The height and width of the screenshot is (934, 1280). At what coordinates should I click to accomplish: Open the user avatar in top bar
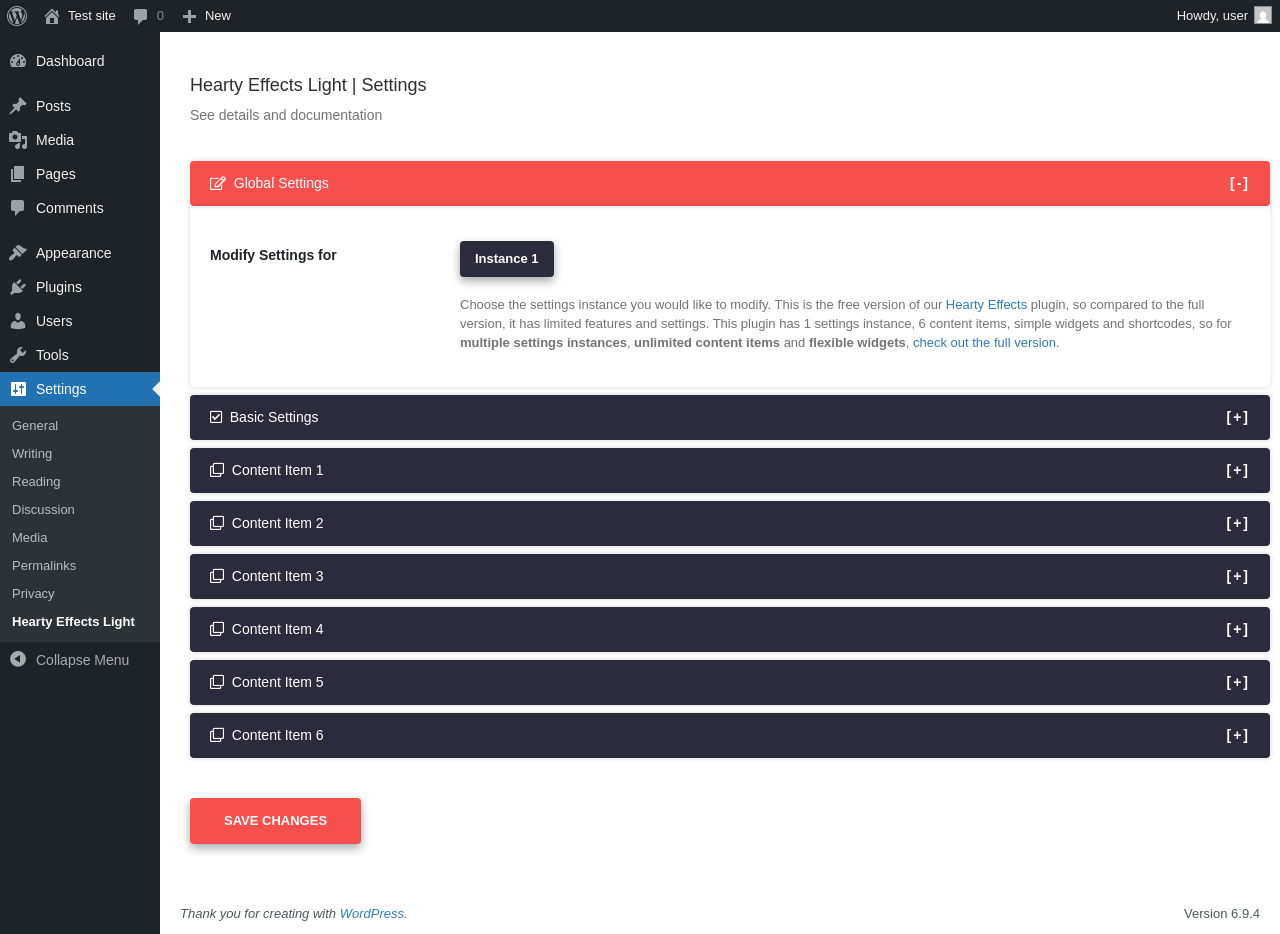point(1263,16)
